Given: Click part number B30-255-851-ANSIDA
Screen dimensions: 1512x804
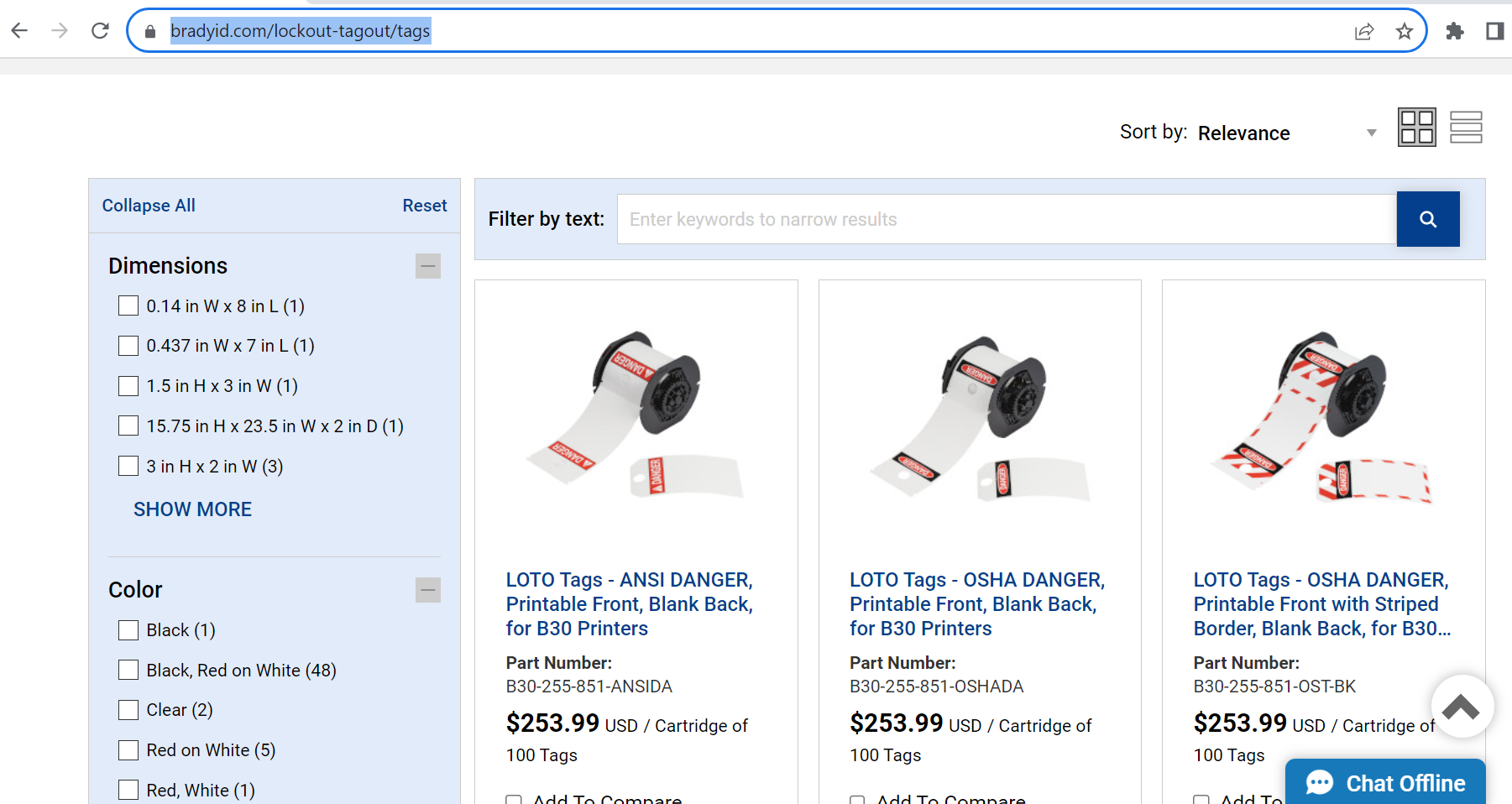Looking at the screenshot, I should pos(589,687).
